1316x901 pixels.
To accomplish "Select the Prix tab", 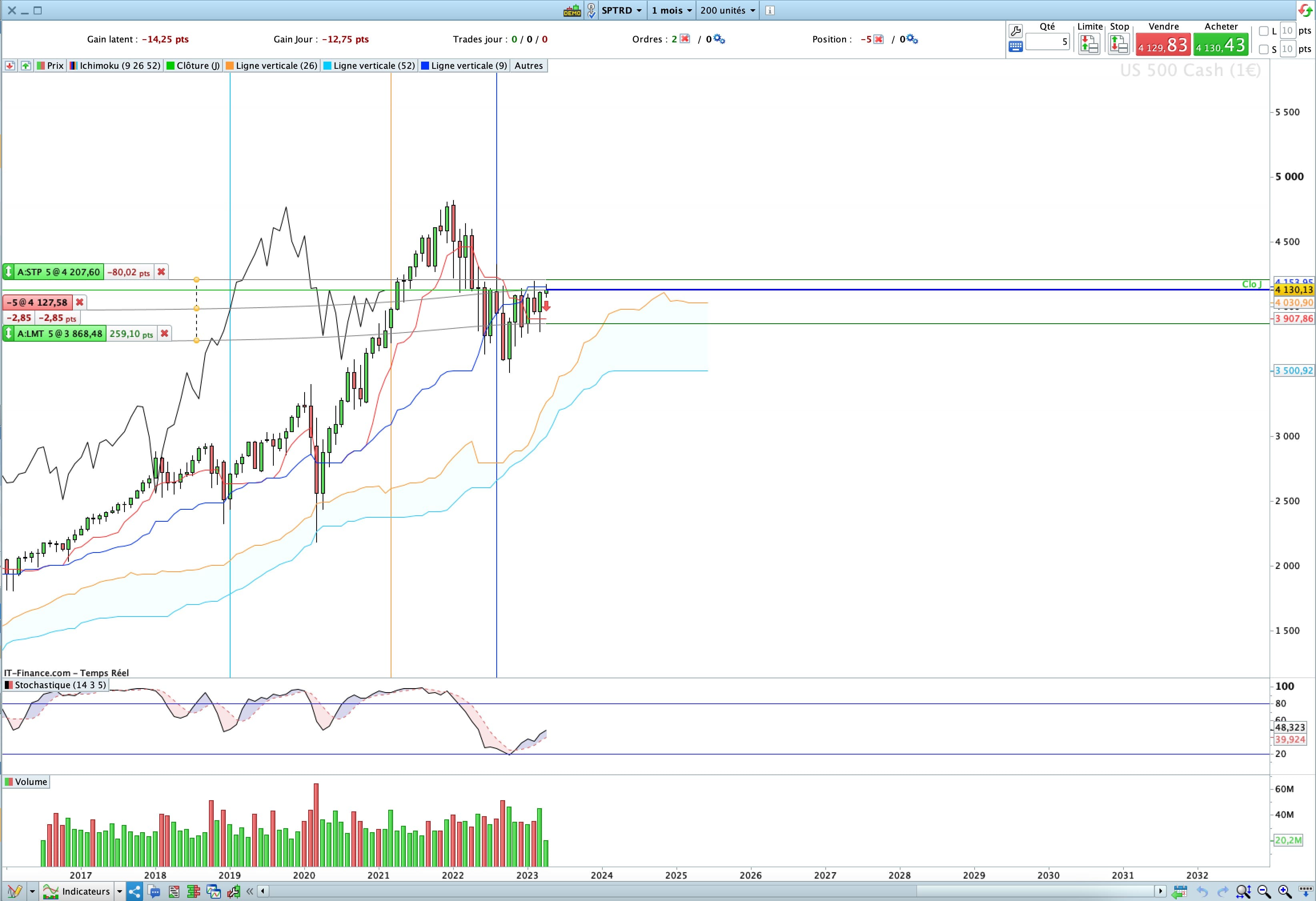I will point(50,66).
